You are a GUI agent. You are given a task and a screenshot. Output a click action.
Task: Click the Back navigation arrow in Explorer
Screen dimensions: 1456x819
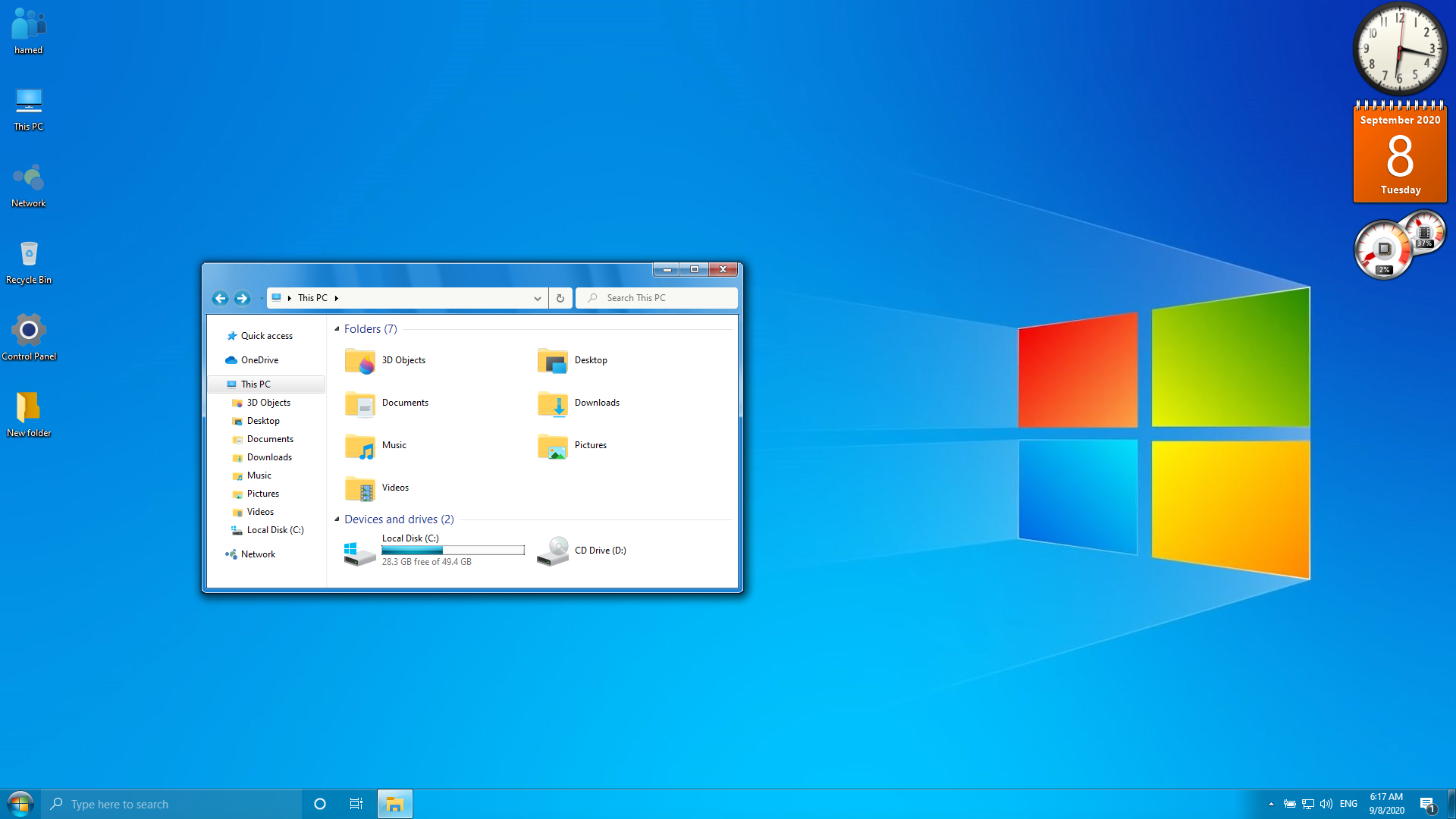(x=220, y=298)
